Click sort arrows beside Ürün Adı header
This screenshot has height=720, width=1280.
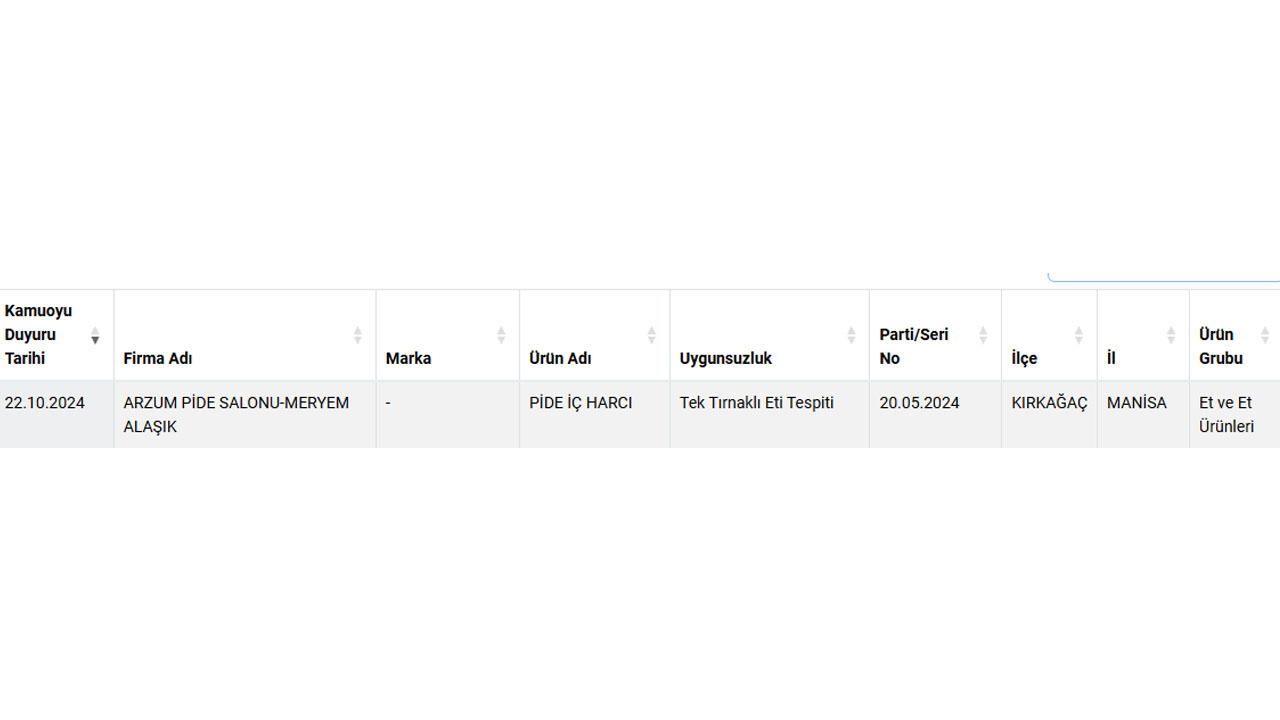[651, 335]
